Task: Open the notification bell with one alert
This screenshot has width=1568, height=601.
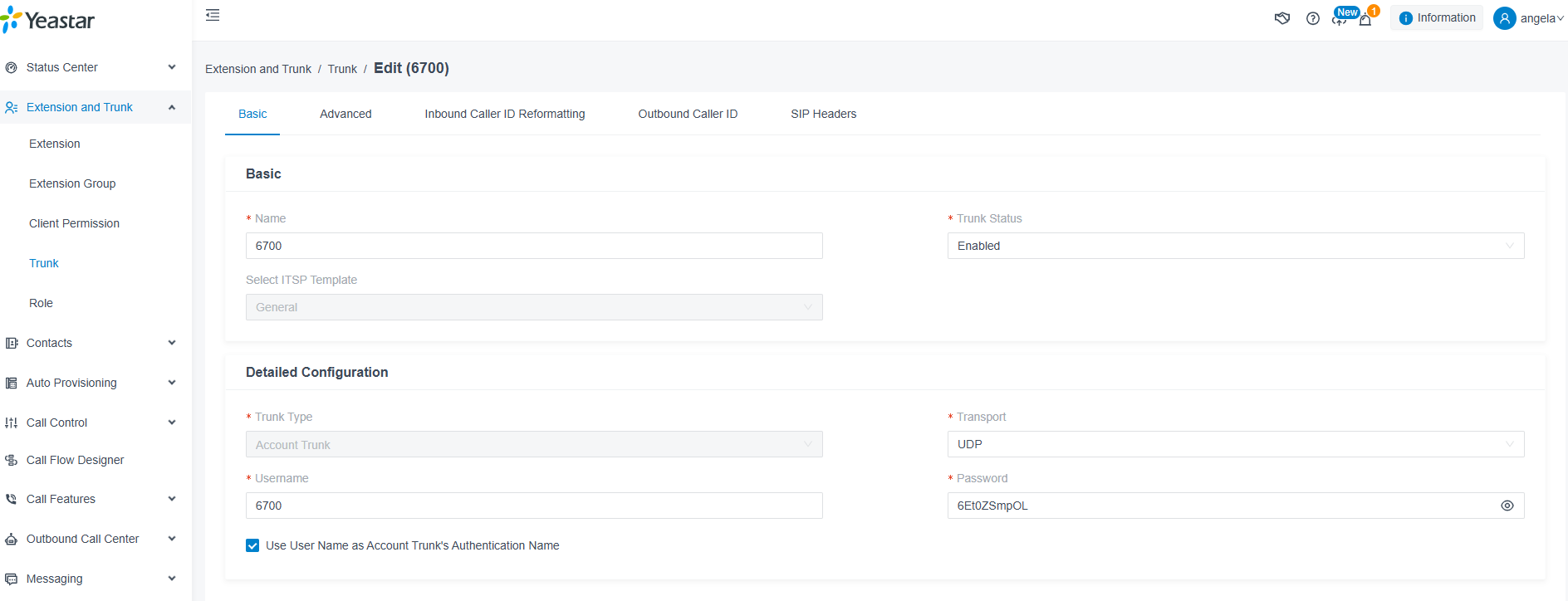Action: point(1365,18)
